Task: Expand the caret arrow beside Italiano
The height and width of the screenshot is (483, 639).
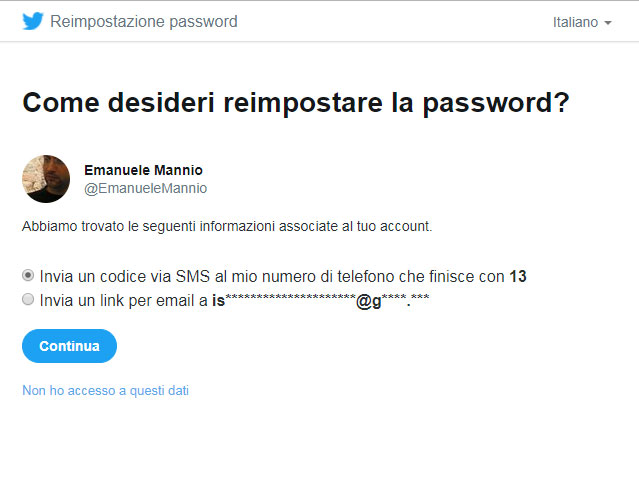Action: click(608, 23)
